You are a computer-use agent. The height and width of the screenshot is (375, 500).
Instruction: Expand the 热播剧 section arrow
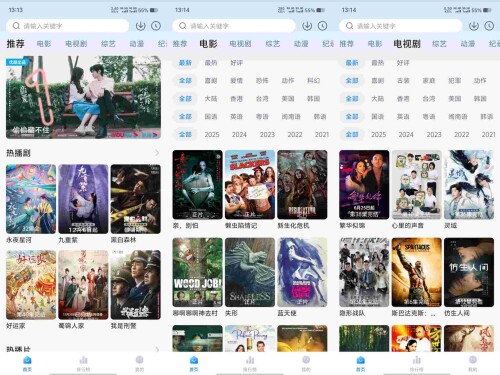pyautogui.click(x=157, y=153)
